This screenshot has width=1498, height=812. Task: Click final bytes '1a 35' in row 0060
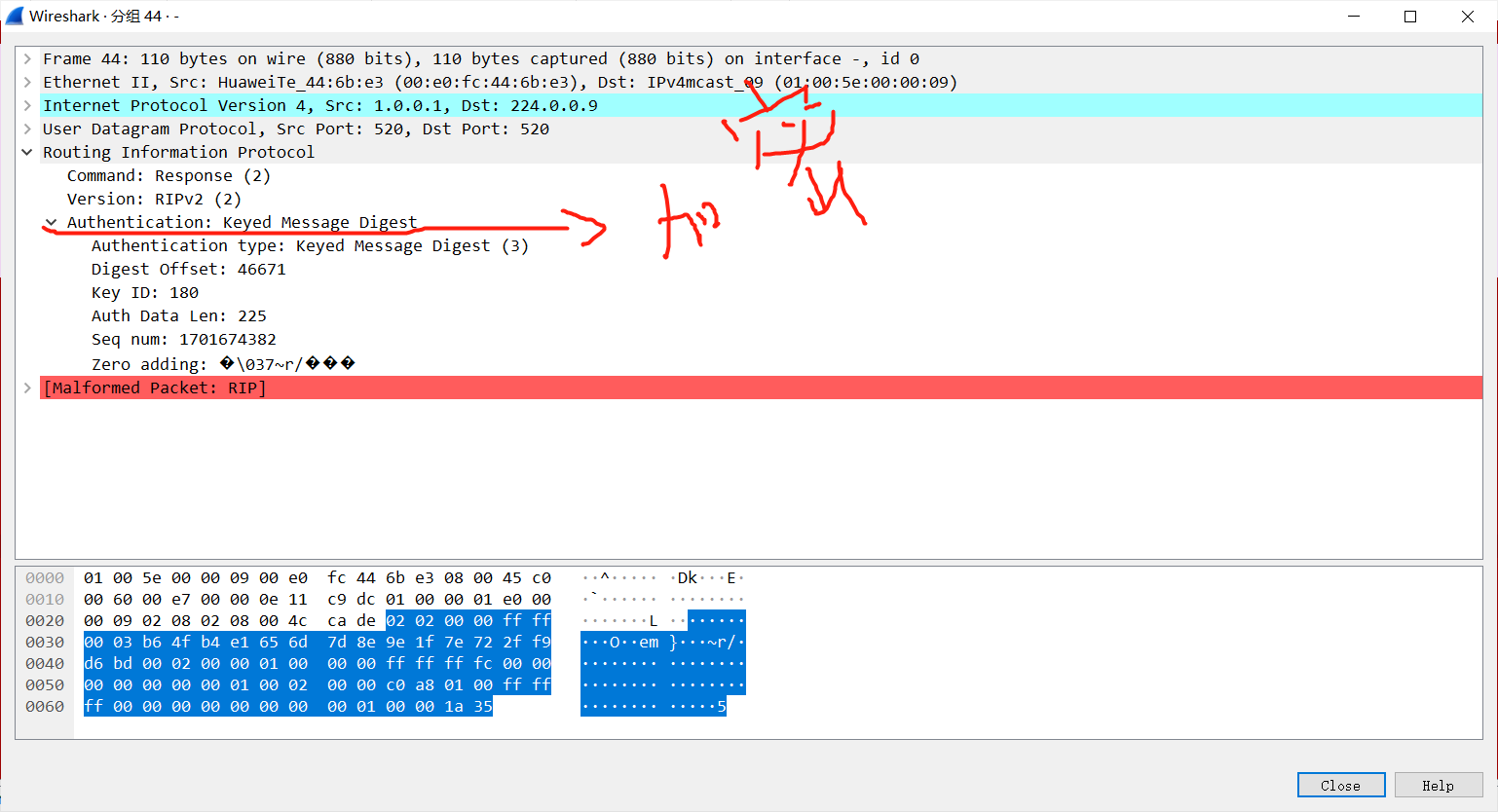pos(468,707)
